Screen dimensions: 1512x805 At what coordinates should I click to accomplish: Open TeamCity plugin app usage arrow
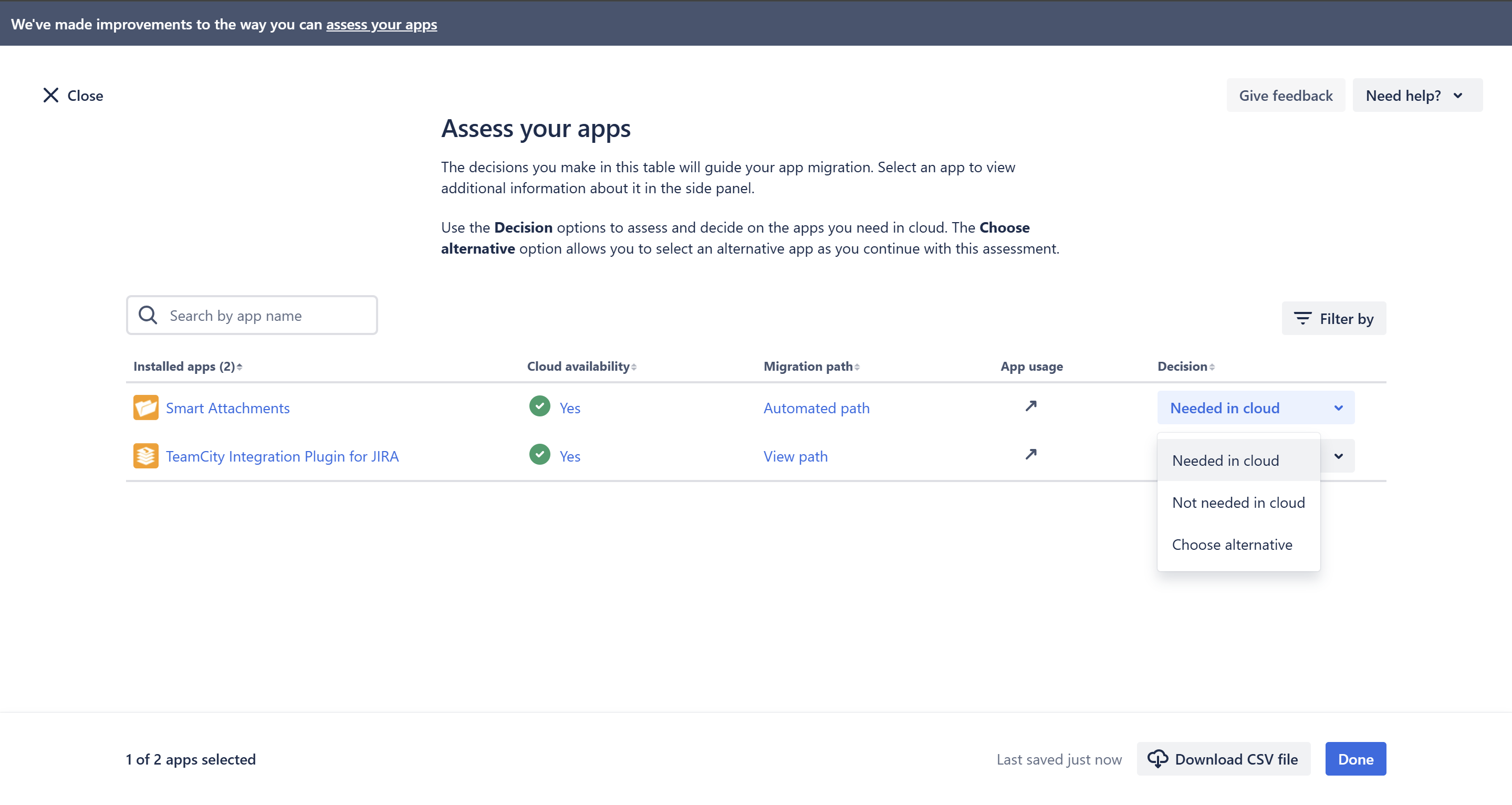[1031, 454]
